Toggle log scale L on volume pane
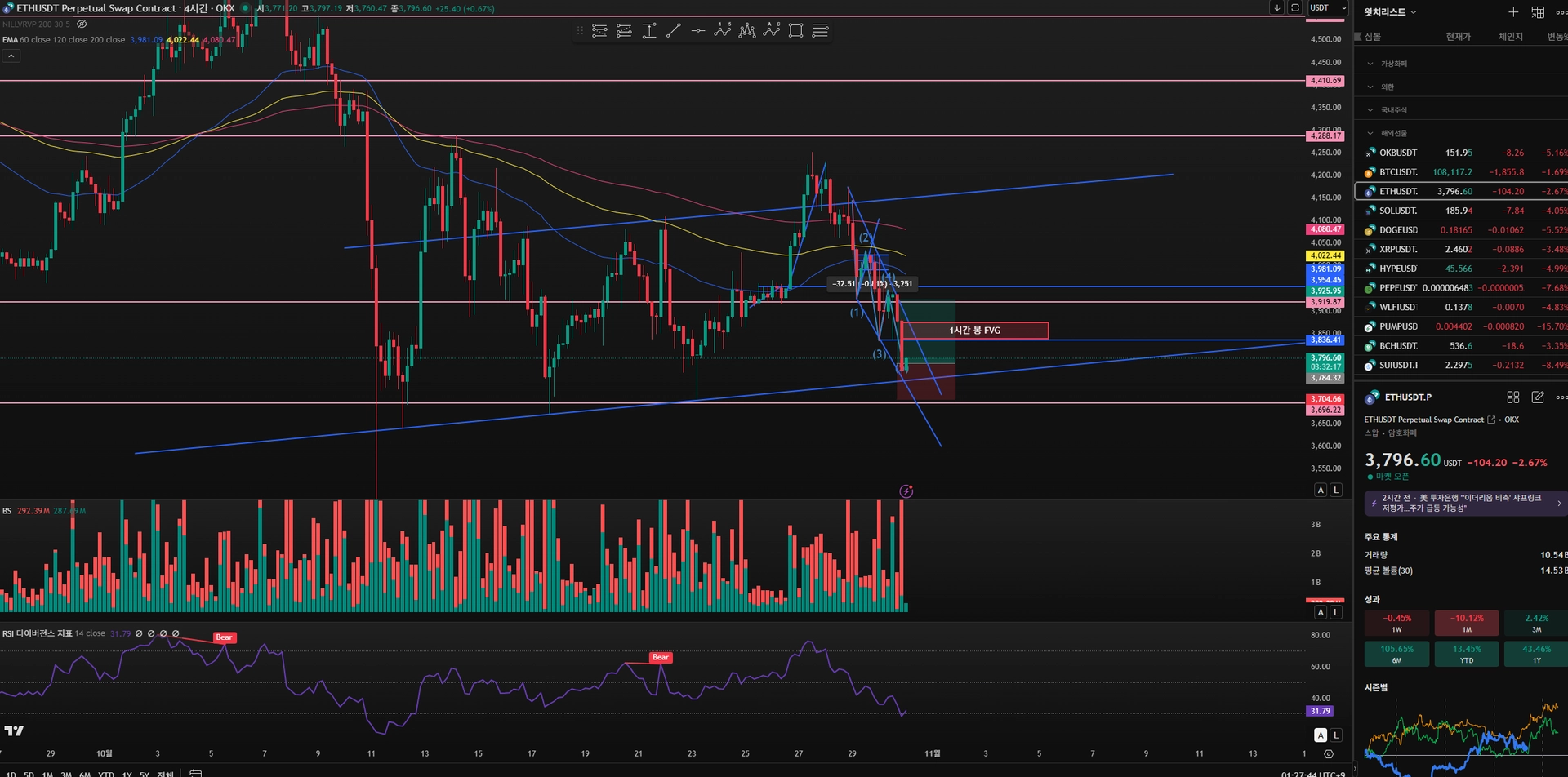 click(1336, 612)
